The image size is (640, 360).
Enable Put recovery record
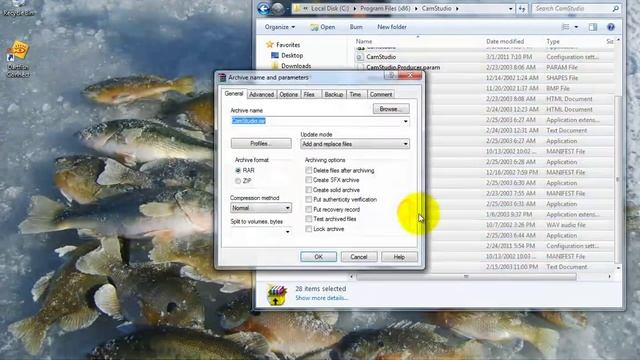309,209
